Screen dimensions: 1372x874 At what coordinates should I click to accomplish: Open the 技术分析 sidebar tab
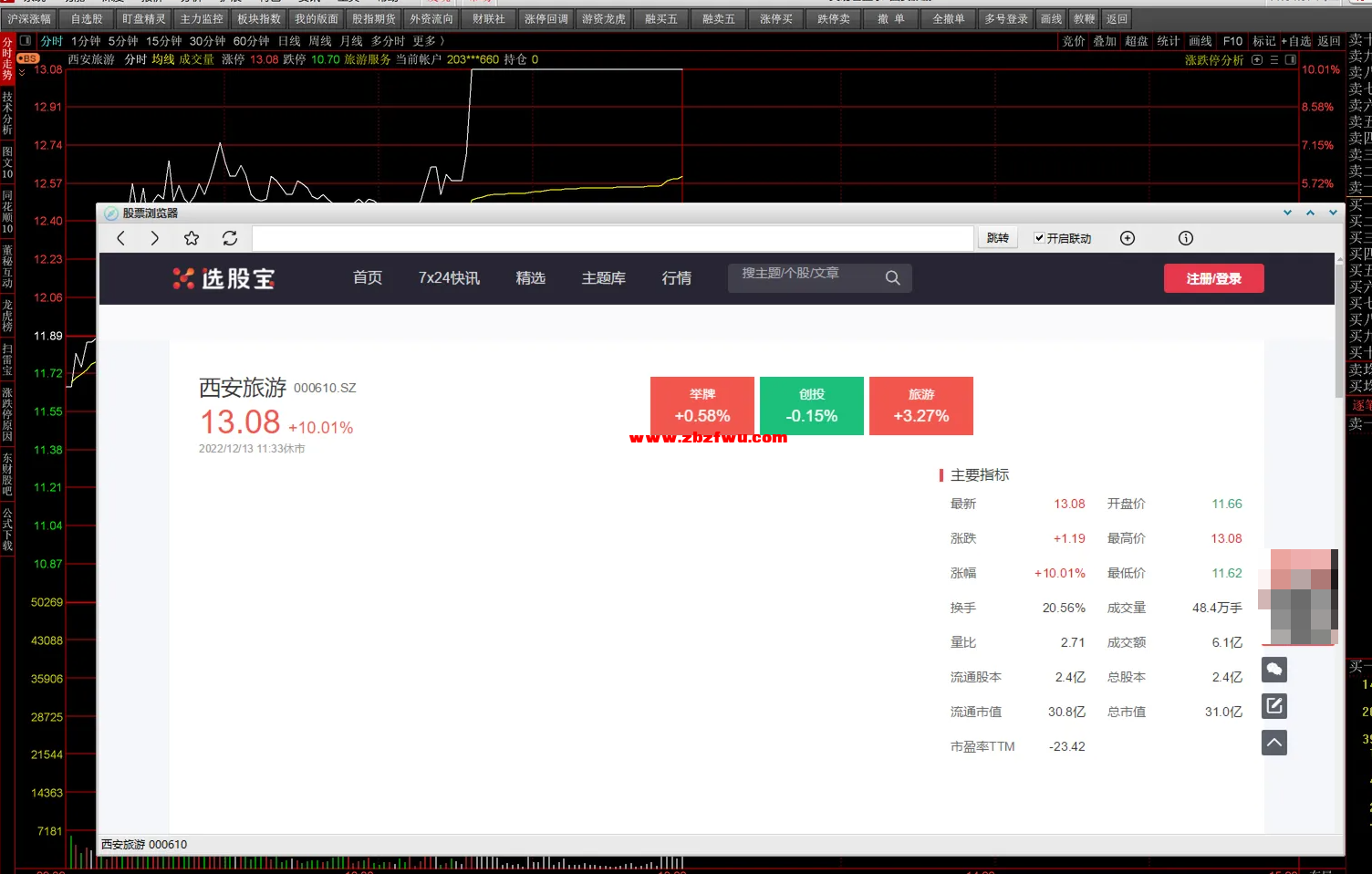coord(7,113)
